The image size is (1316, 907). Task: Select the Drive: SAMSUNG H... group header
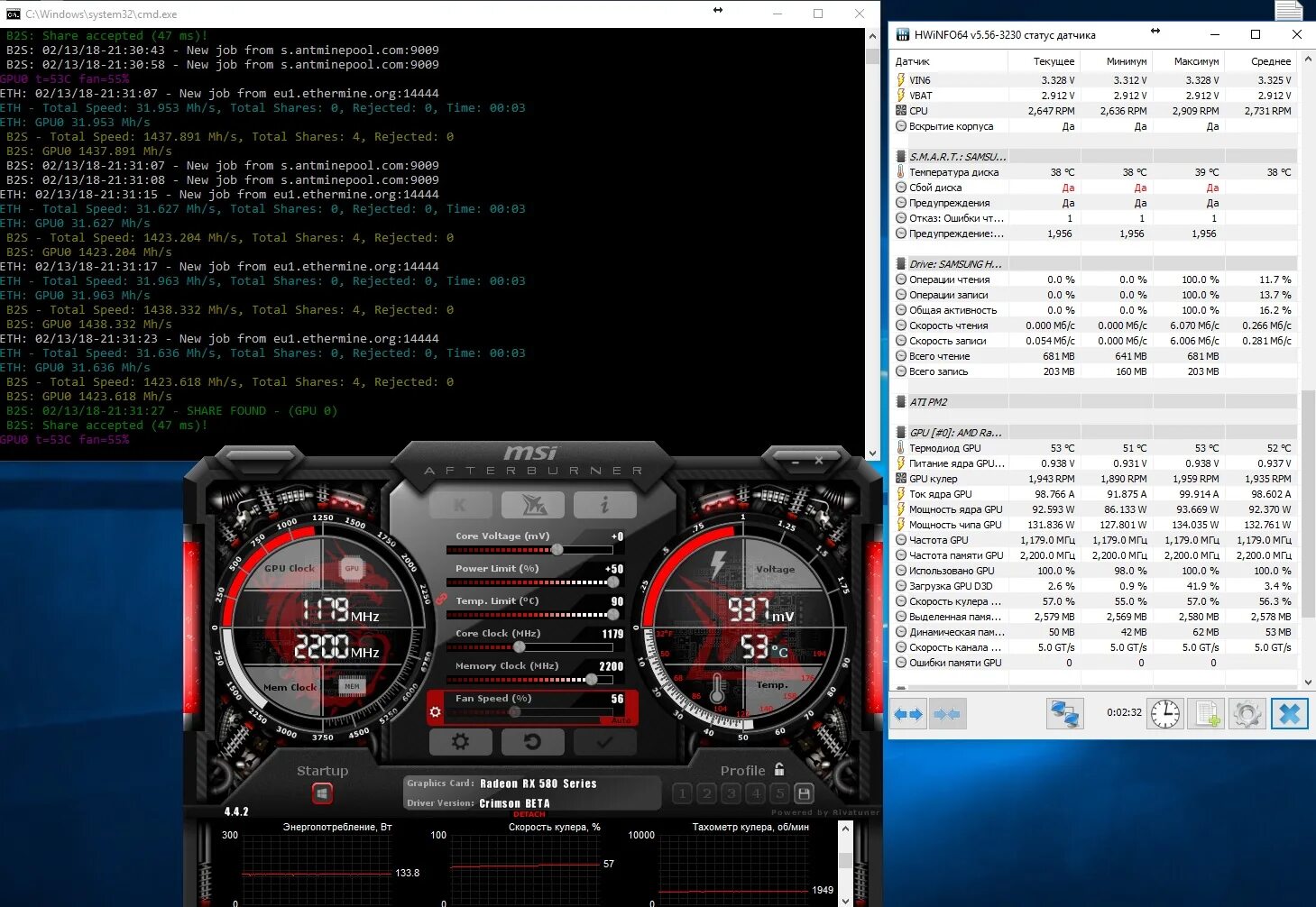tap(1094, 264)
